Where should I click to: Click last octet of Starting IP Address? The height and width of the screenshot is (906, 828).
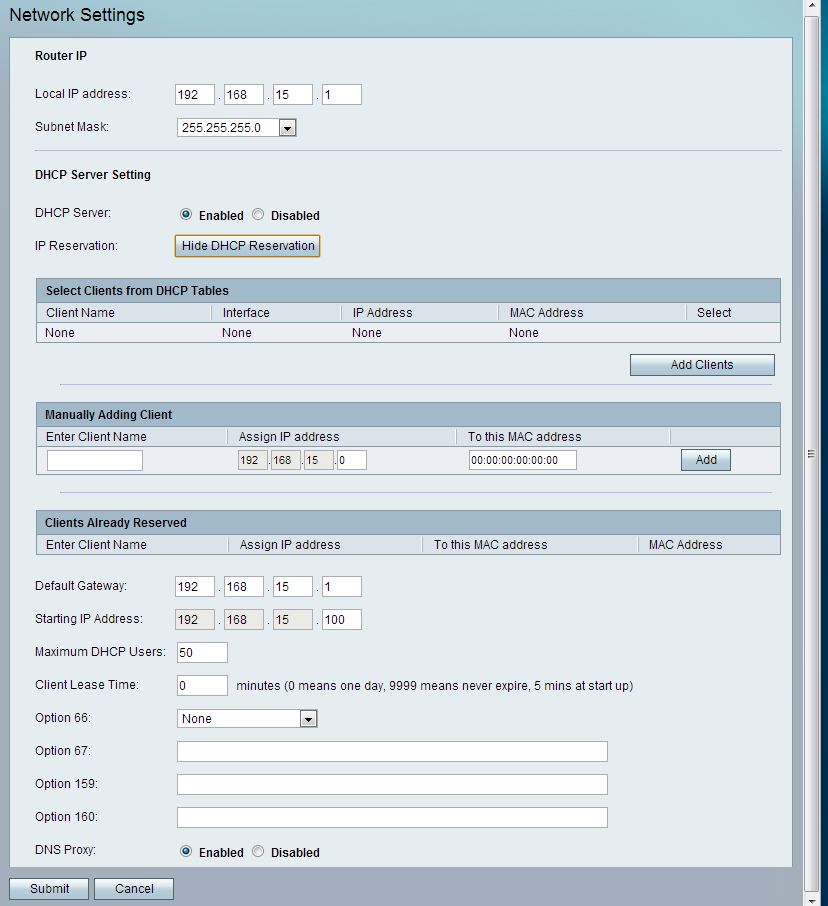341,620
